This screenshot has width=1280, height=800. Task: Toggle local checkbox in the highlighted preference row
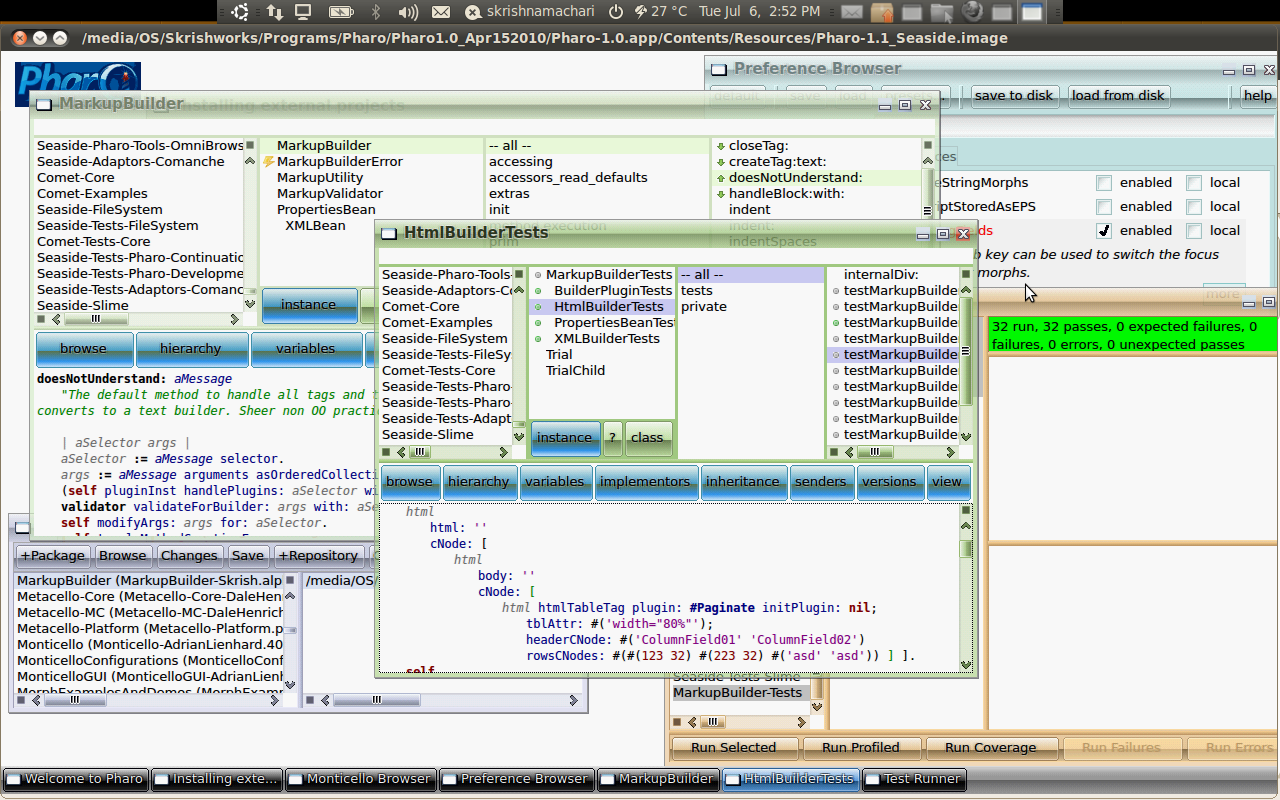pos(1194,231)
